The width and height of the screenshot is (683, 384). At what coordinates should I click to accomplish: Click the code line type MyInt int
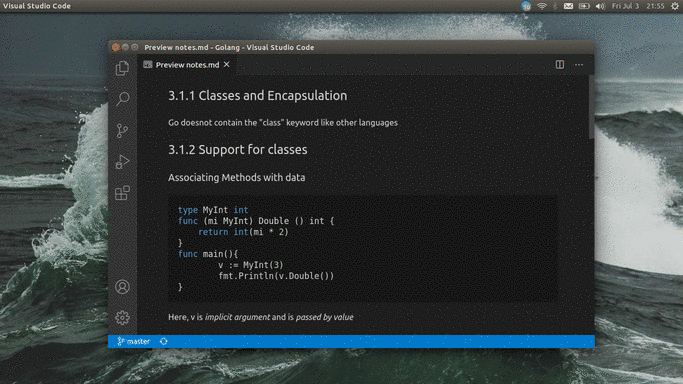click(213, 210)
